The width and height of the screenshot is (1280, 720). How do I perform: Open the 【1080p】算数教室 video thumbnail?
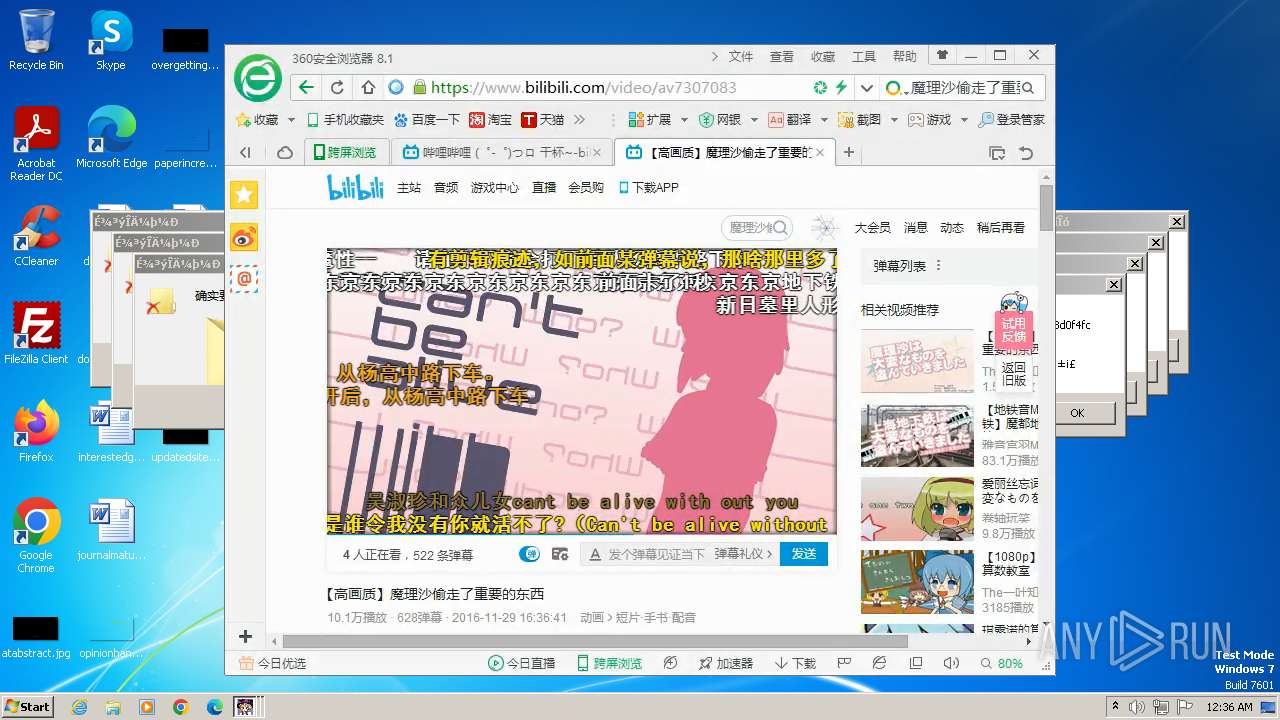click(917, 581)
